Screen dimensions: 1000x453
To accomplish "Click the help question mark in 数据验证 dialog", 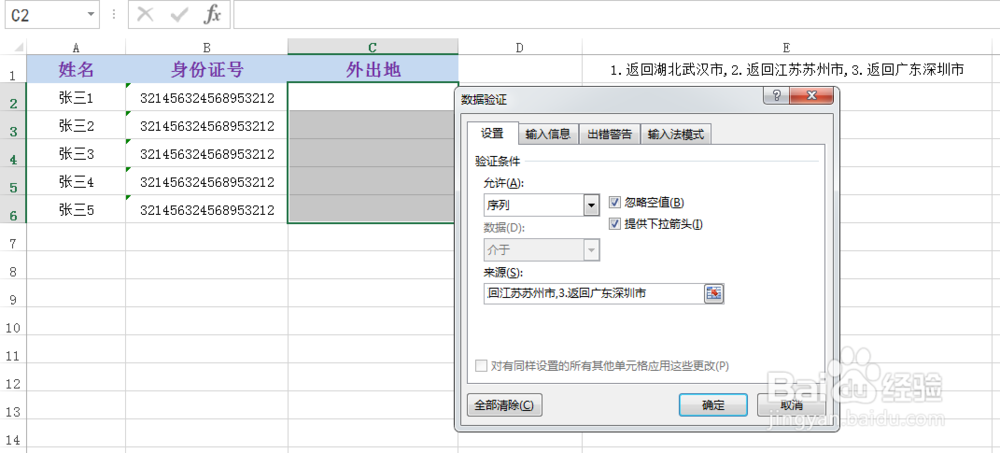I will pos(776,96).
